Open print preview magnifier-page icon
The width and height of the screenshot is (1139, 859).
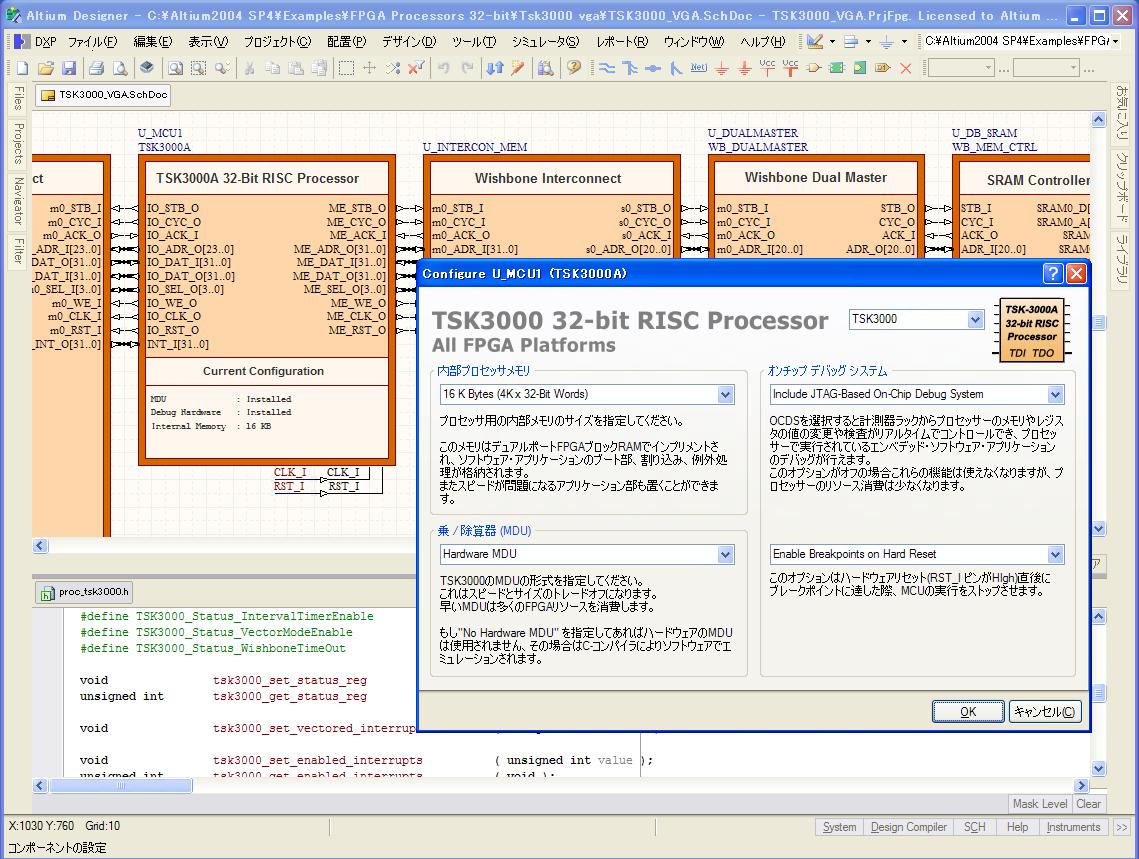point(120,68)
